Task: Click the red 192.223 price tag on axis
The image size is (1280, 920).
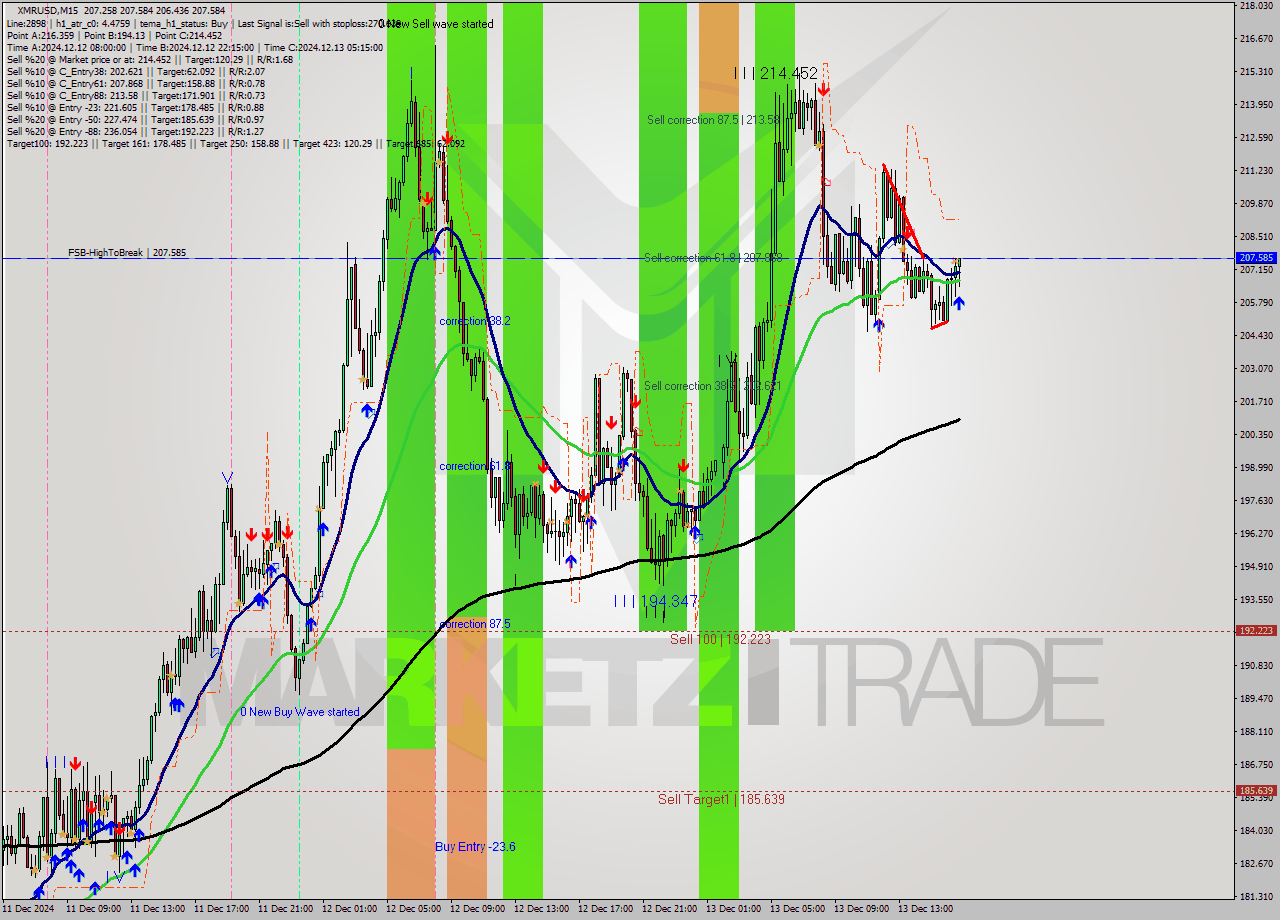Action: click(1257, 631)
